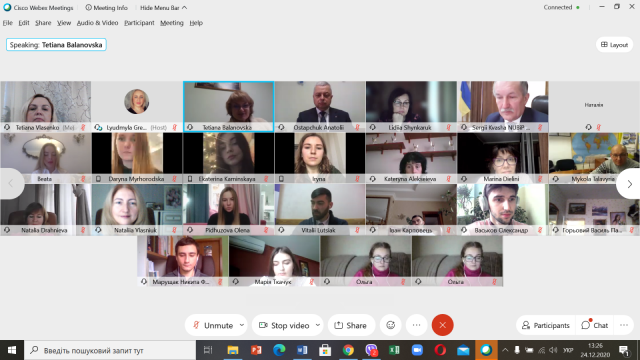This screenshot has height=360, width=640.
Task: Toggle Unmute microphone button
Action: point(213,325)
